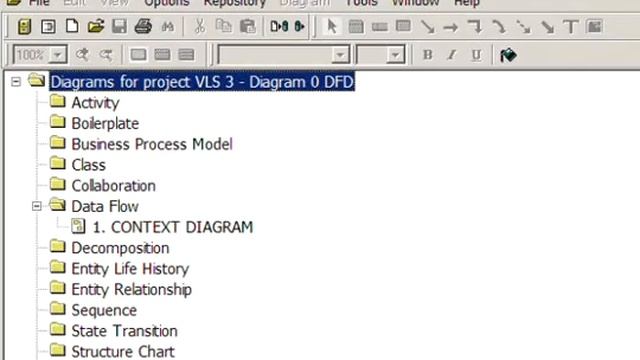This screenshot has height=360, width=640.
Task: Select 1. CONTEXT DIAGRAM entry
Action: coord(173,227)
